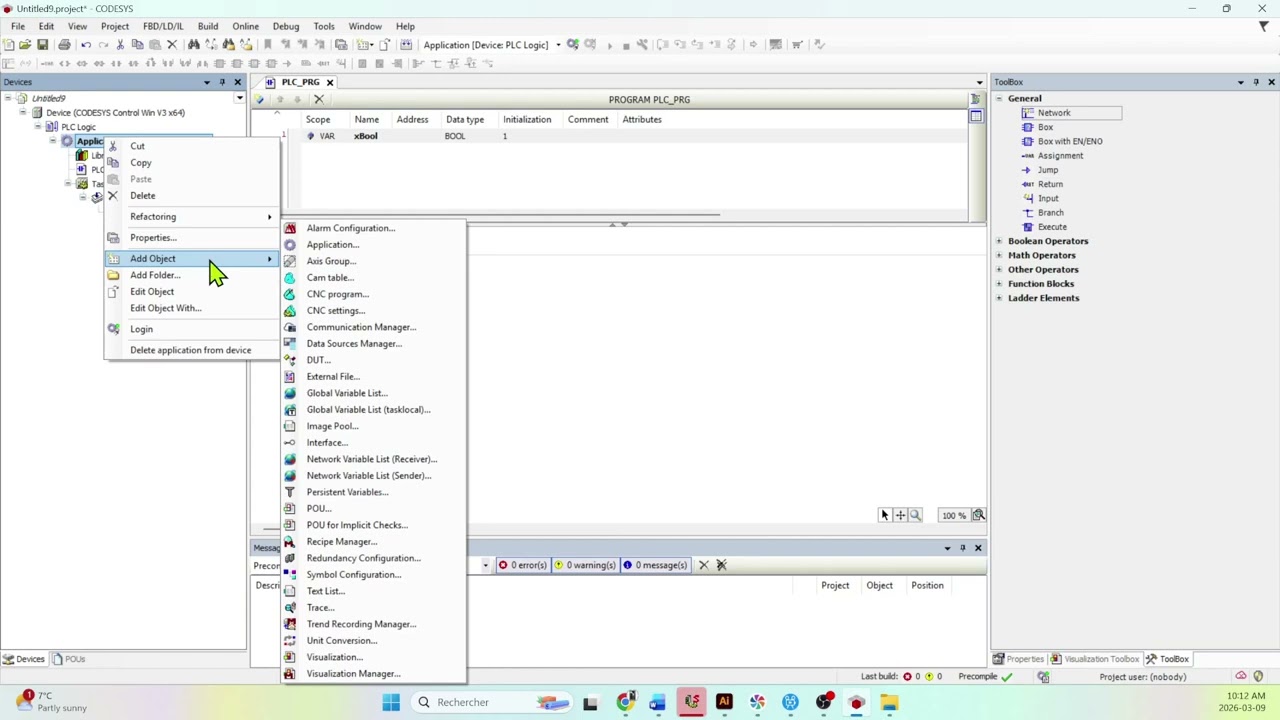The width and height of the screenshot is (1280, 720).
Task: Click the Trace icon in submenu
Action: [290, 607]
